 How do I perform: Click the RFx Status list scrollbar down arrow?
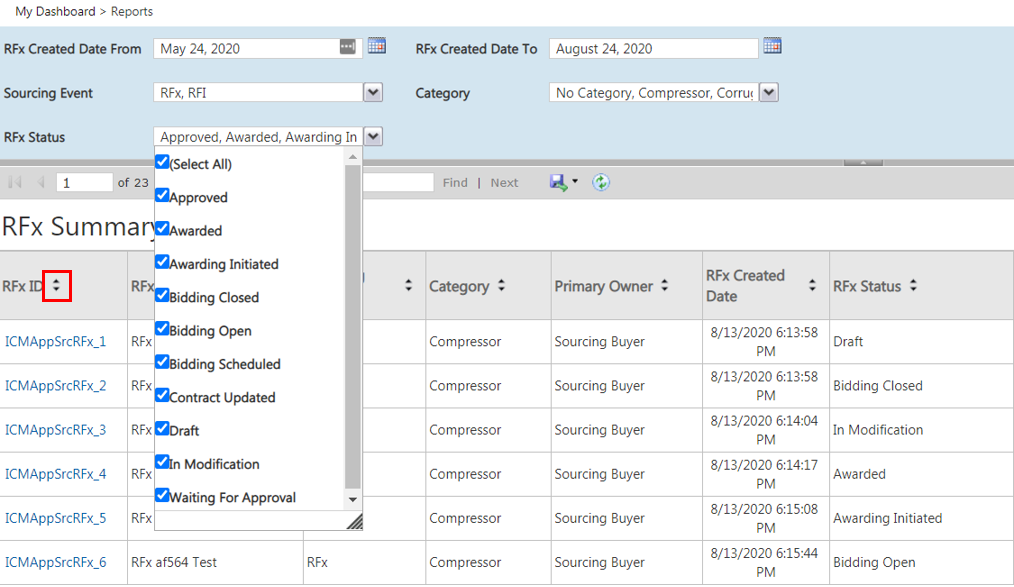point(352,499)
